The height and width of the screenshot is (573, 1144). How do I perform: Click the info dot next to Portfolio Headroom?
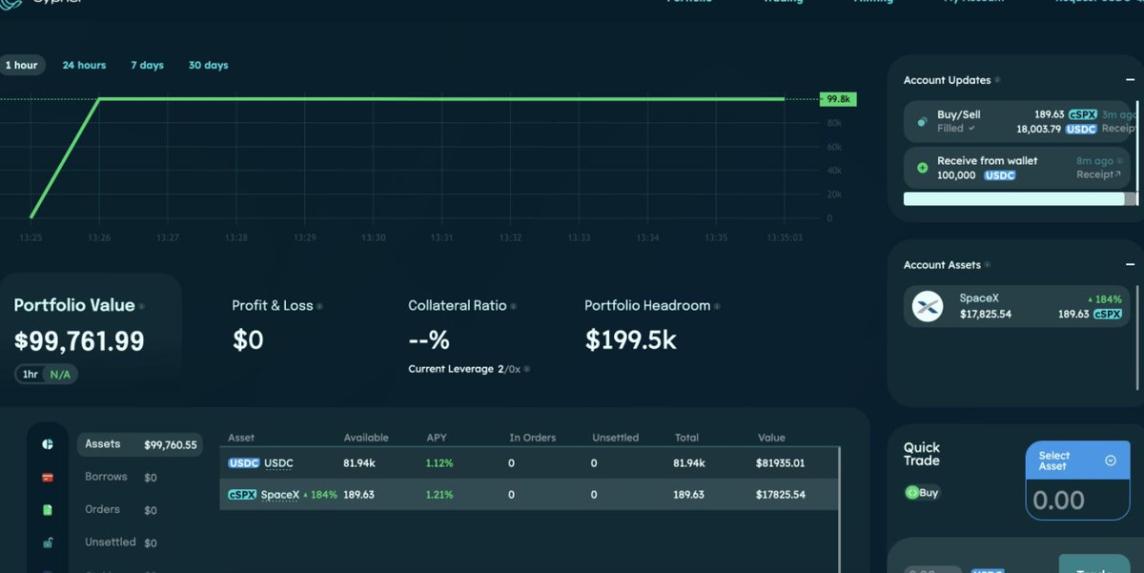click(x=717, y=307)
